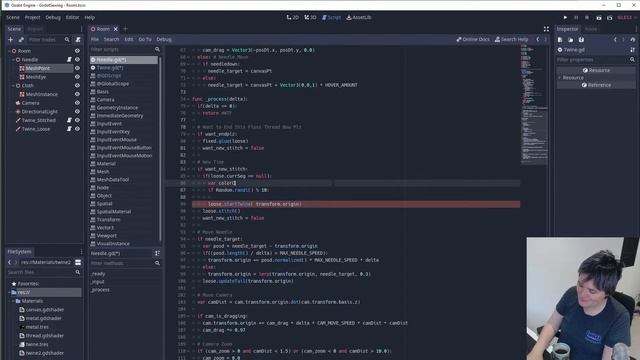Collapse the Room root node
640x360 pixels.
pyautogui.click(x=9, y=51)
